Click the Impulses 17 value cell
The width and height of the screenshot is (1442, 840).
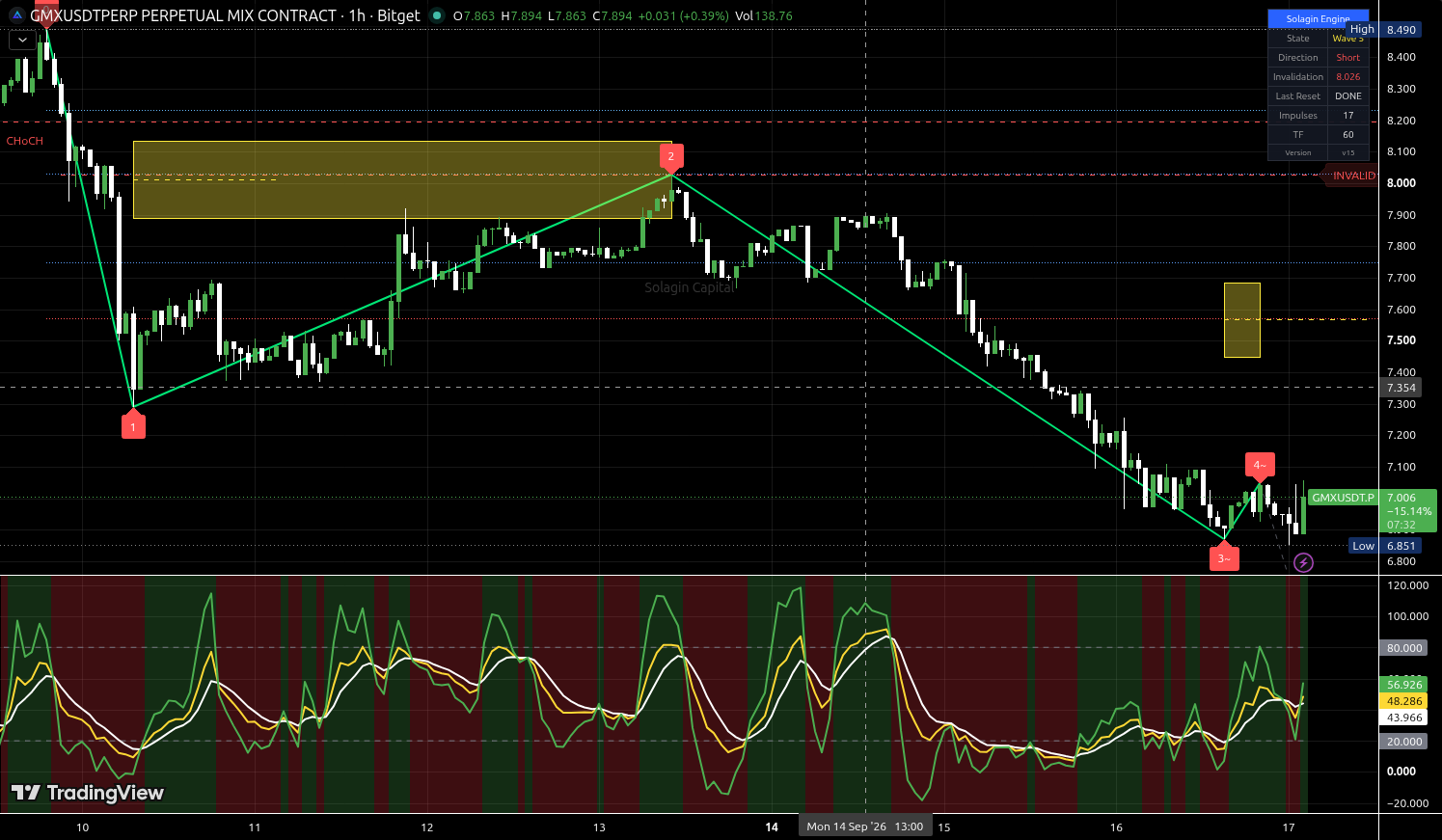click(x=1348, y=116)
